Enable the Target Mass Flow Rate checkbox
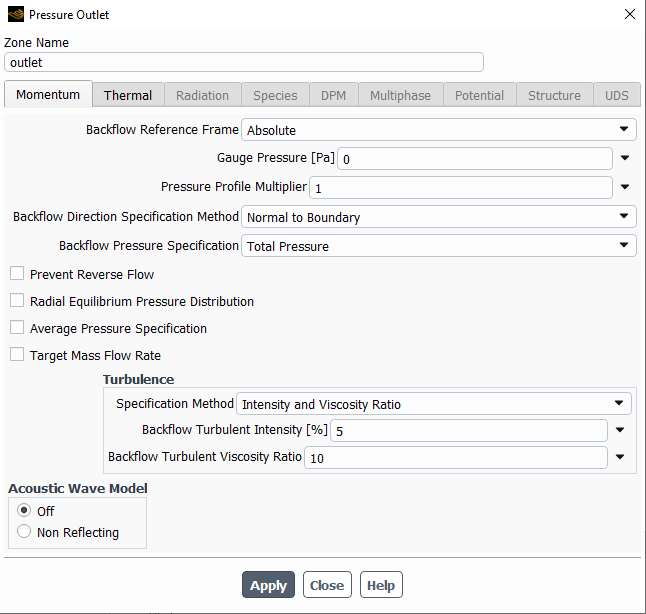 coord(17,355)
